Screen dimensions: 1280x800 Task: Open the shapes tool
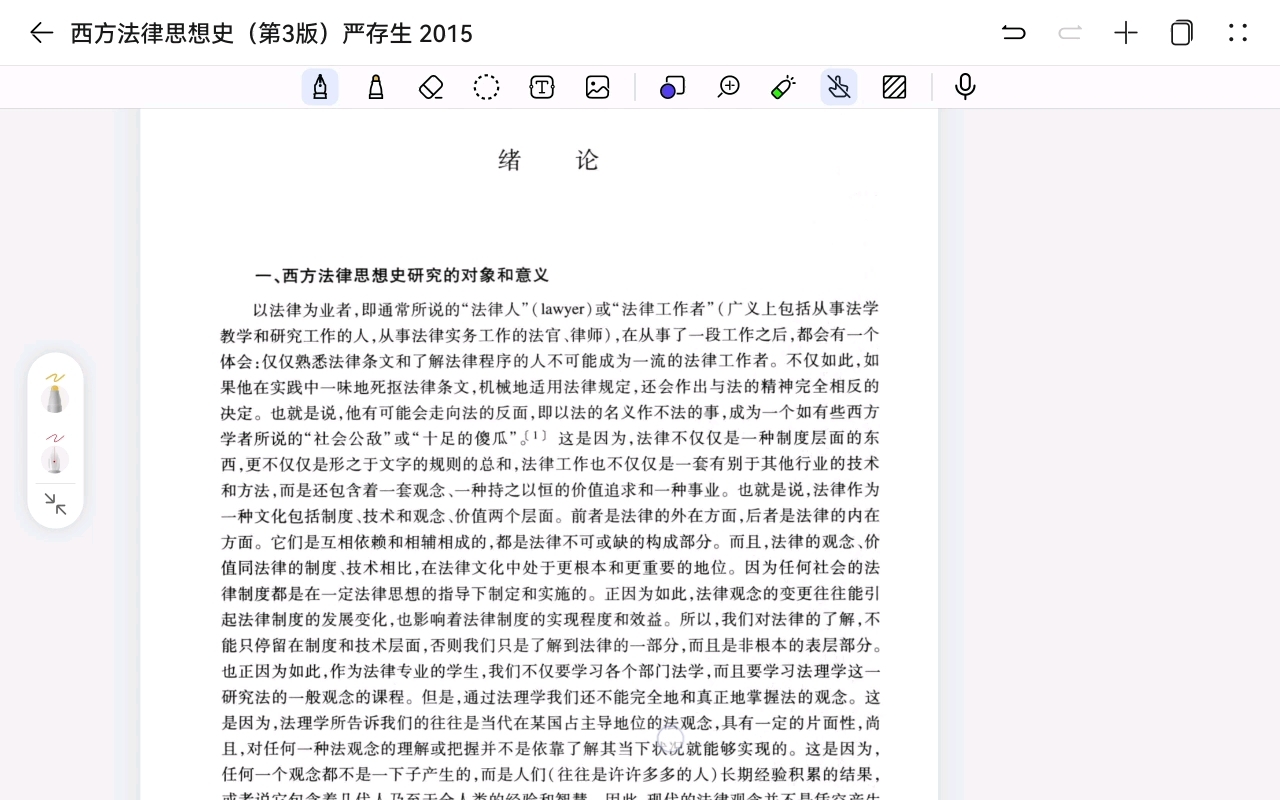point(672,87)
